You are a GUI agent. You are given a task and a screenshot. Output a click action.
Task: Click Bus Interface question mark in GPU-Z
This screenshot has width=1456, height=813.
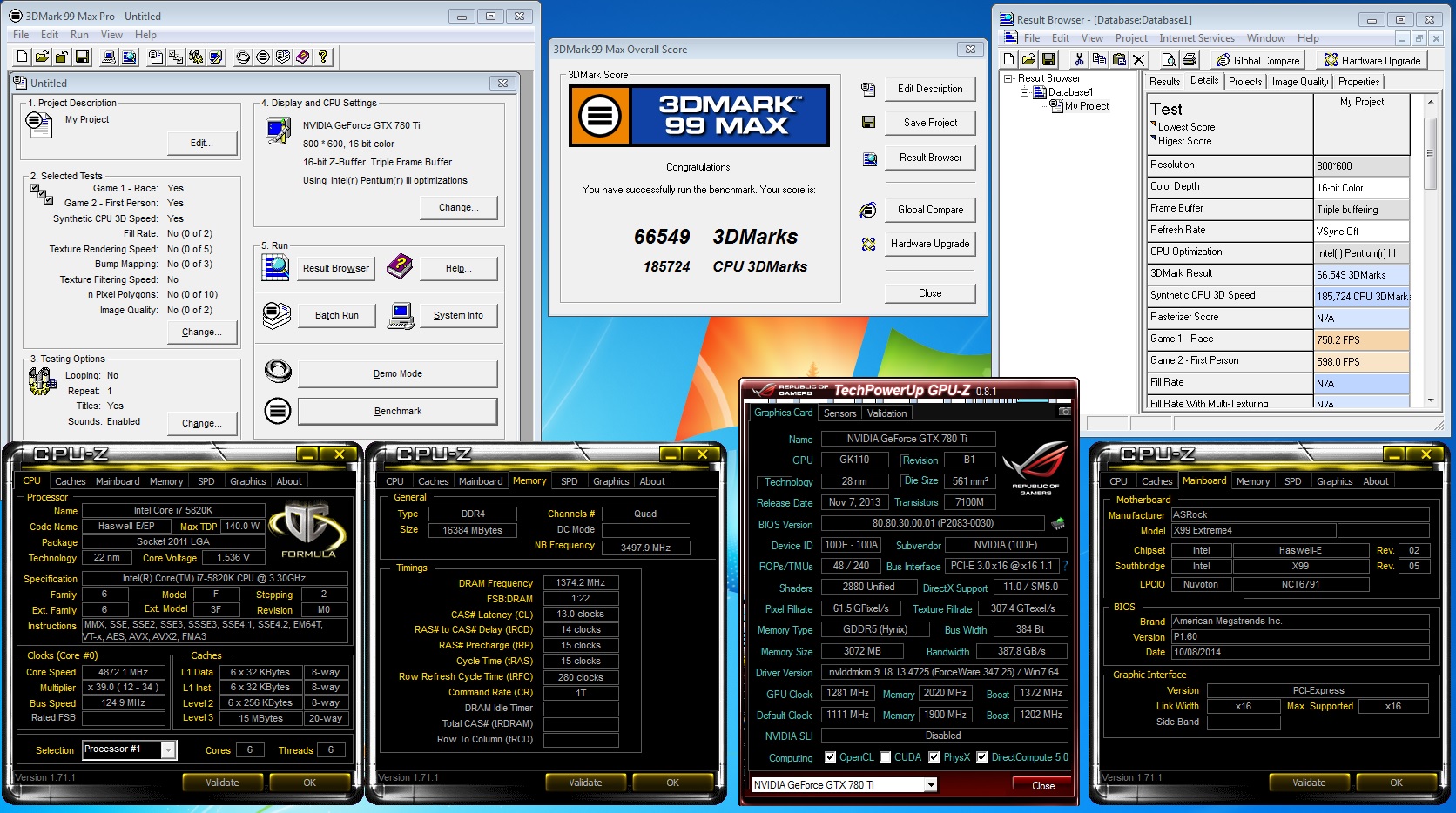click(x=1065, y=566)
